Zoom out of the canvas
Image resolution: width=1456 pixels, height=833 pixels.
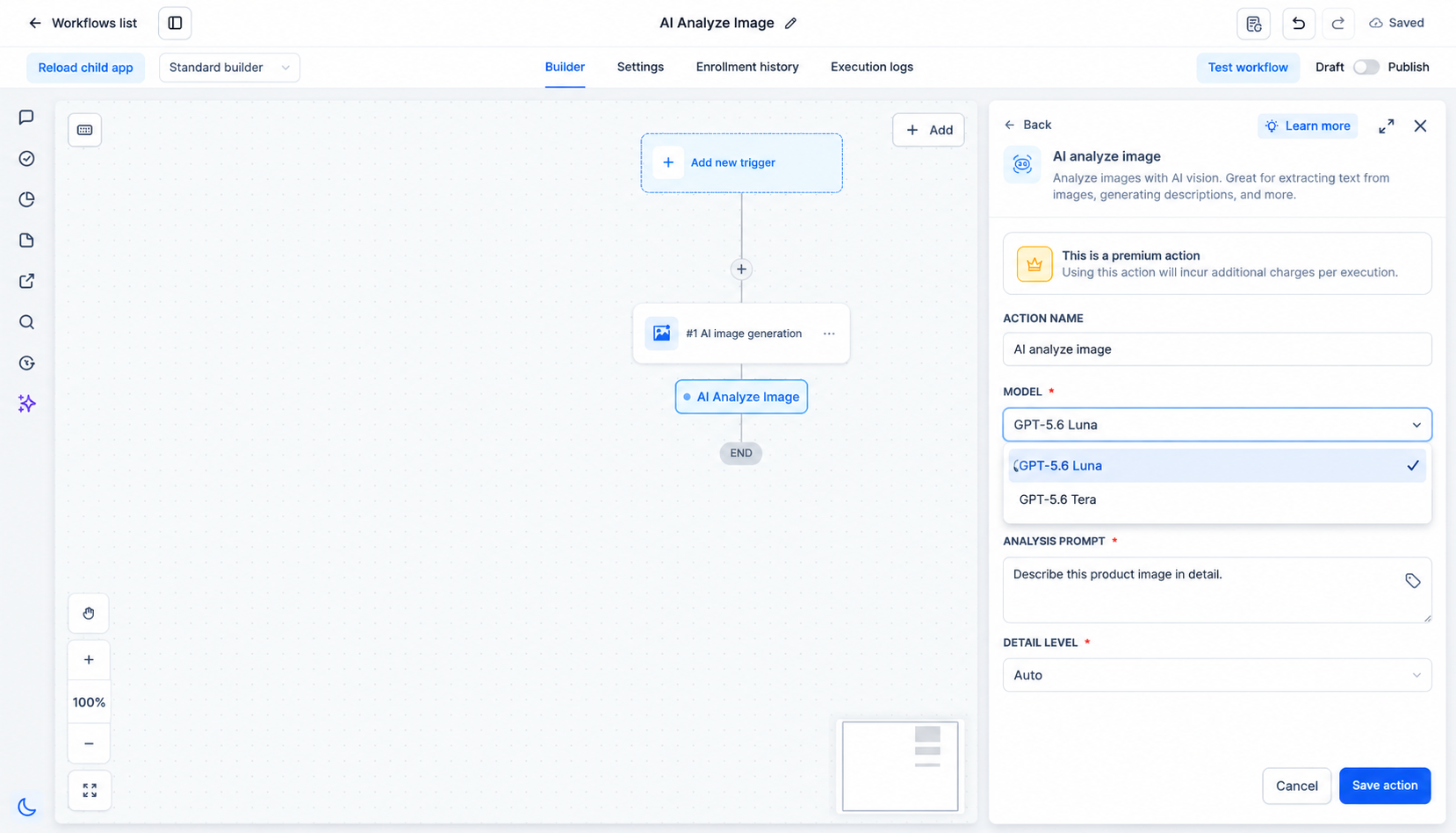pos(89,743)
